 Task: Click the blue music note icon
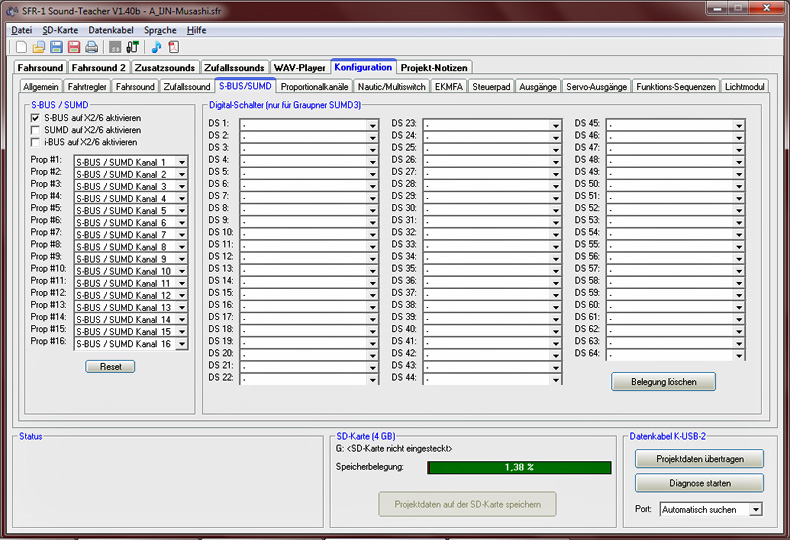[x=156, y=47]
